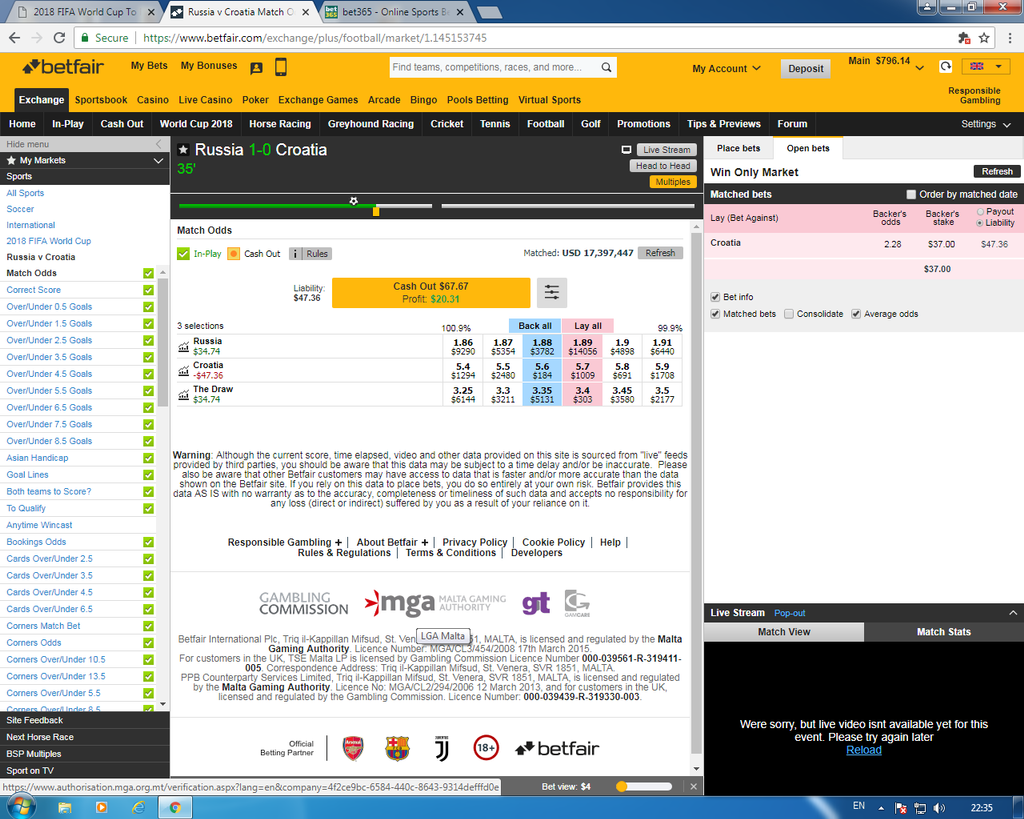
Task: Select the Payout radio button
Action: 980,212
